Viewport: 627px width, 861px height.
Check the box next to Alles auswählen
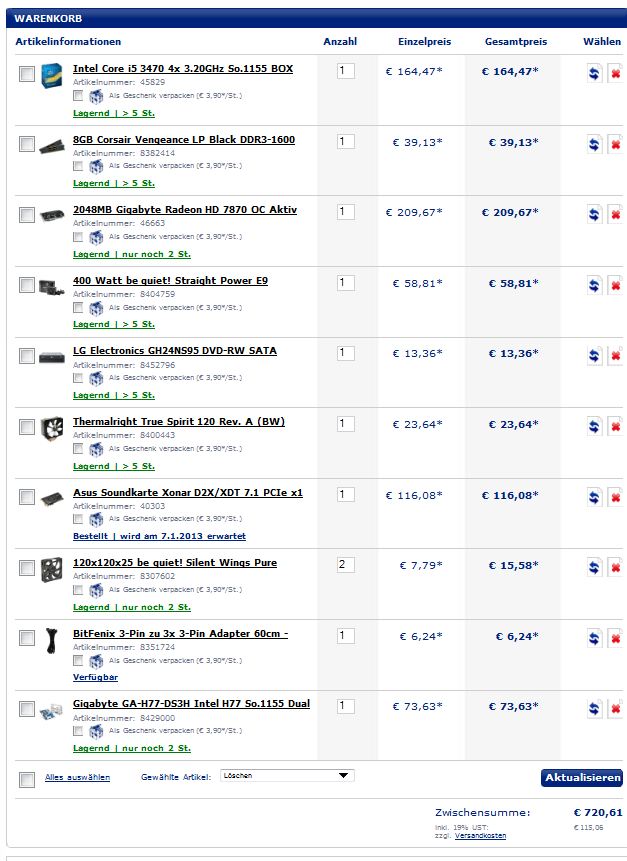(x=27, y=779)
